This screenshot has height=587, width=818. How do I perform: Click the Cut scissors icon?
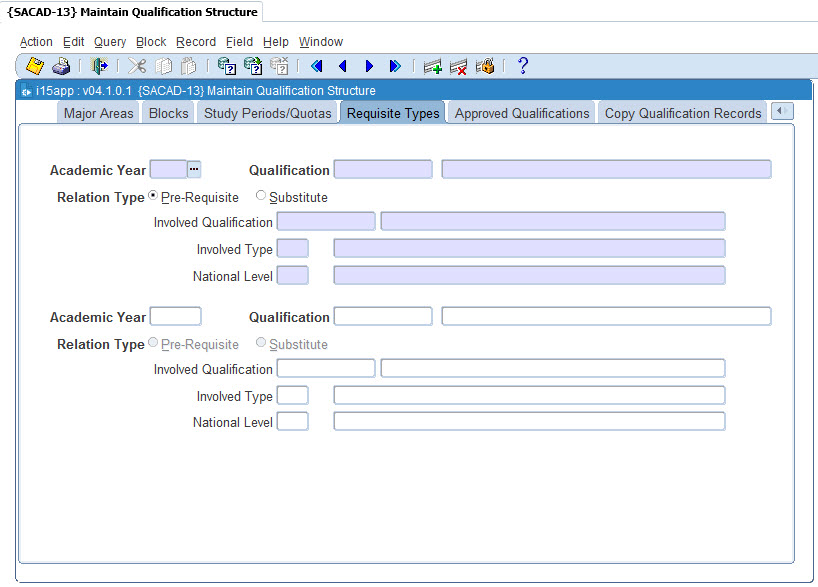coord(137,66)
